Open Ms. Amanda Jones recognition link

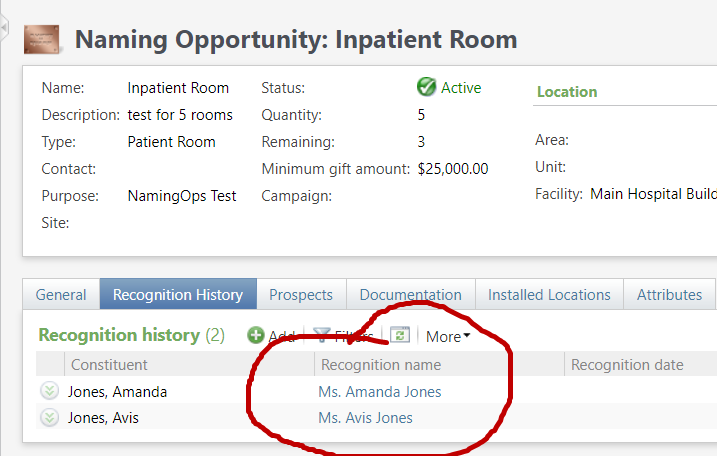[x=379, y=392]
